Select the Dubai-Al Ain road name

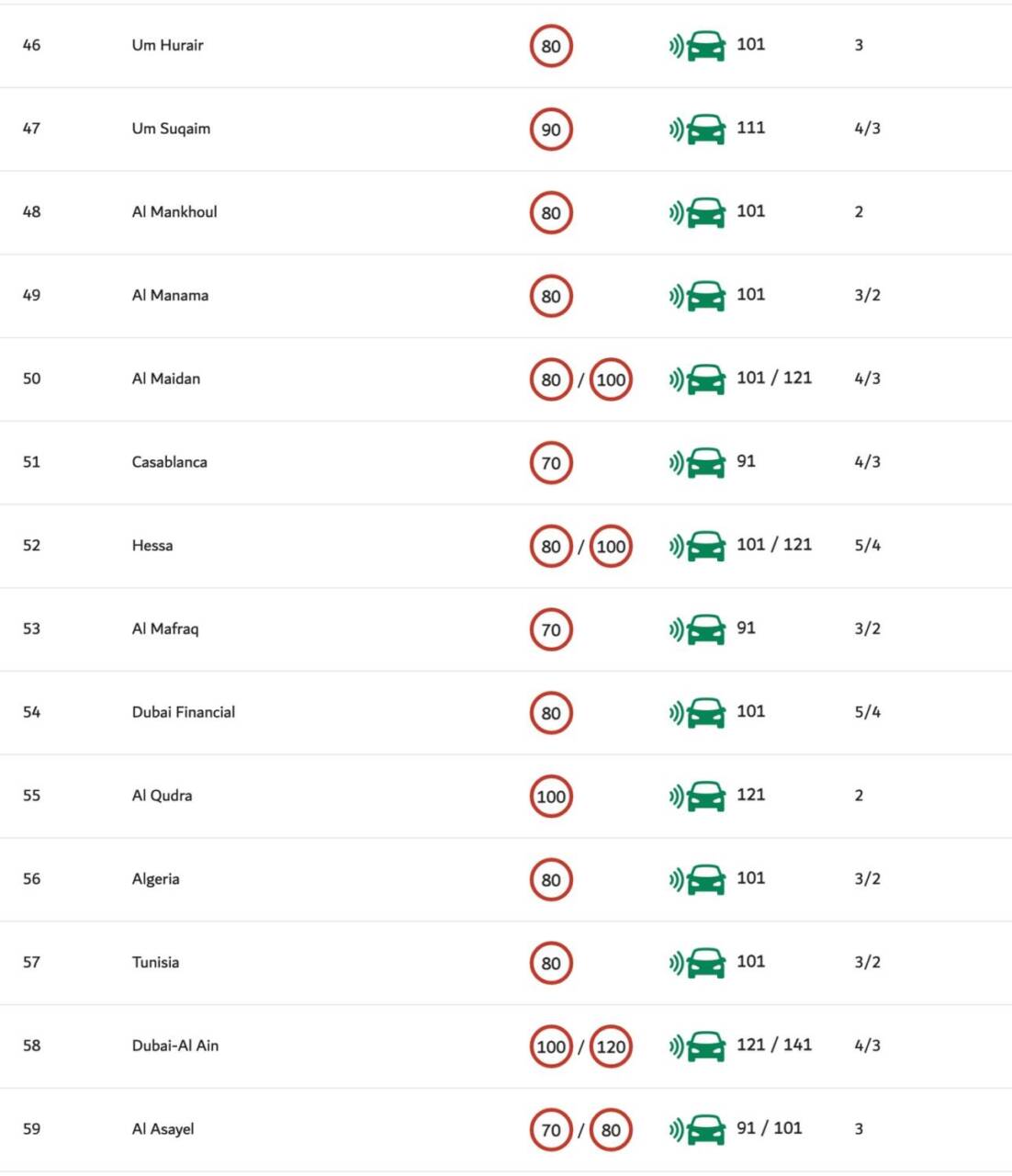pyautogui.click(x=175, y=1046)
